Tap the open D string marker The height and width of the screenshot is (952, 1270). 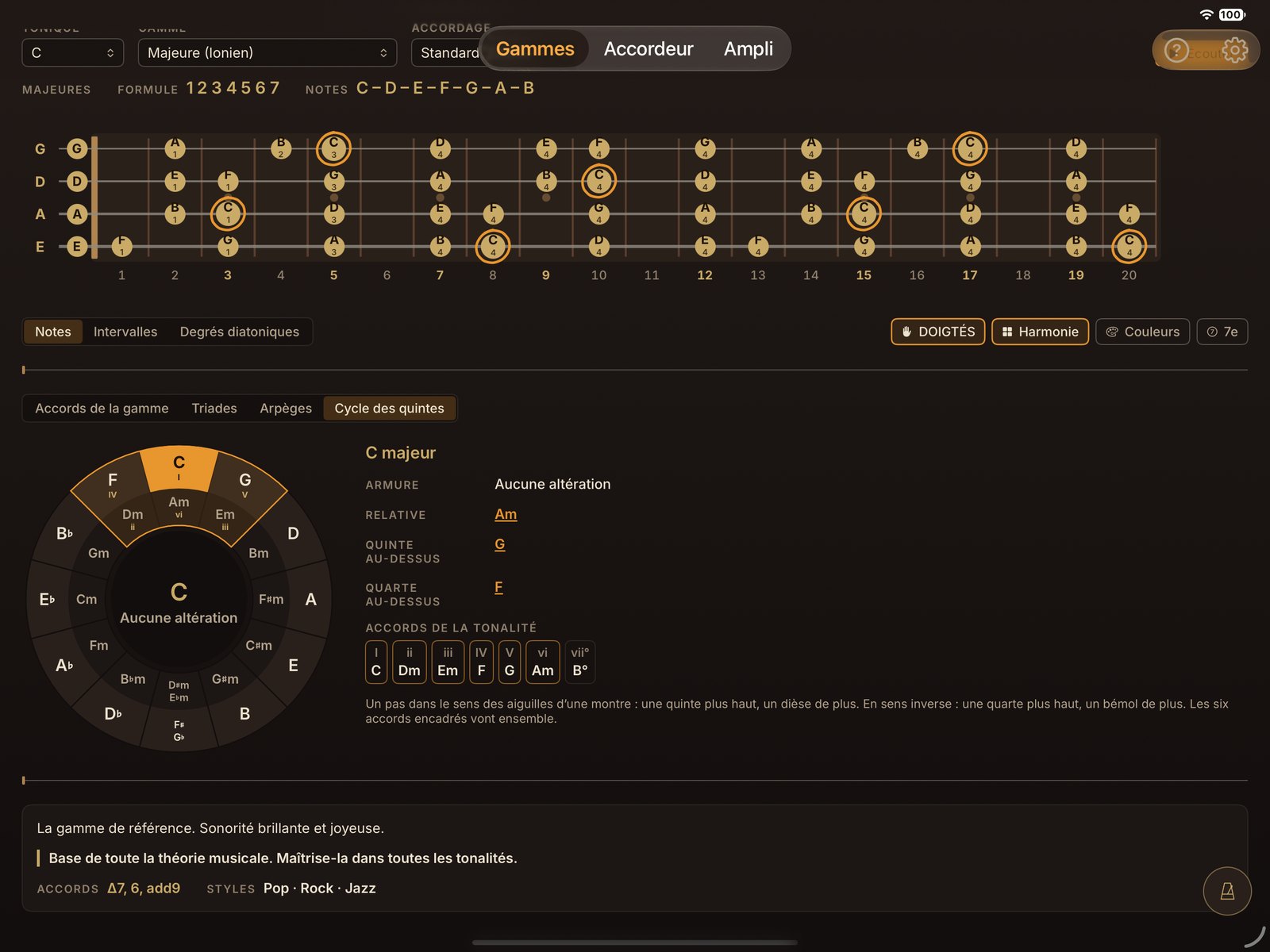pos(77,181)
